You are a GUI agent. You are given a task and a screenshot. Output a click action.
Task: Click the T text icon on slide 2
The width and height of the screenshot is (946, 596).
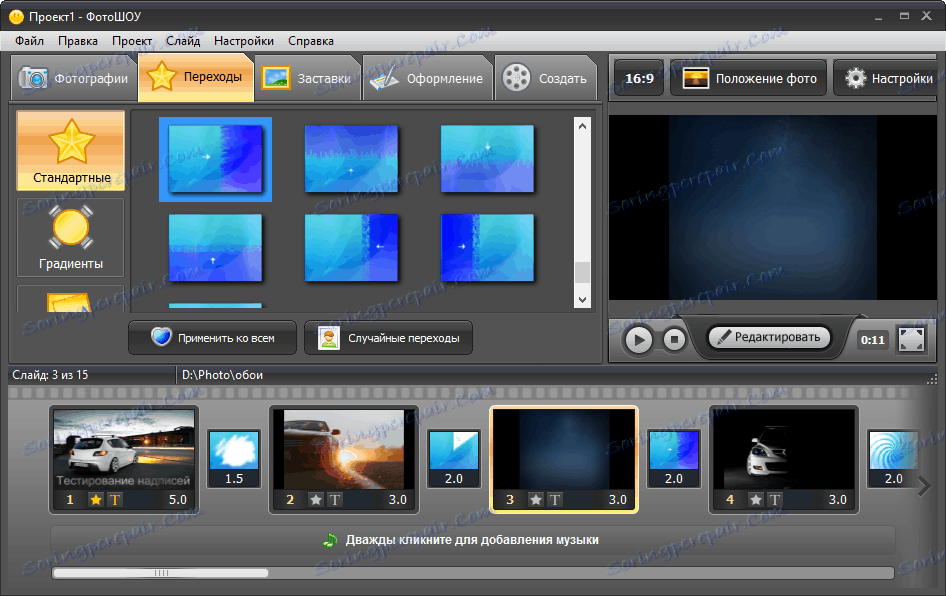335,499
